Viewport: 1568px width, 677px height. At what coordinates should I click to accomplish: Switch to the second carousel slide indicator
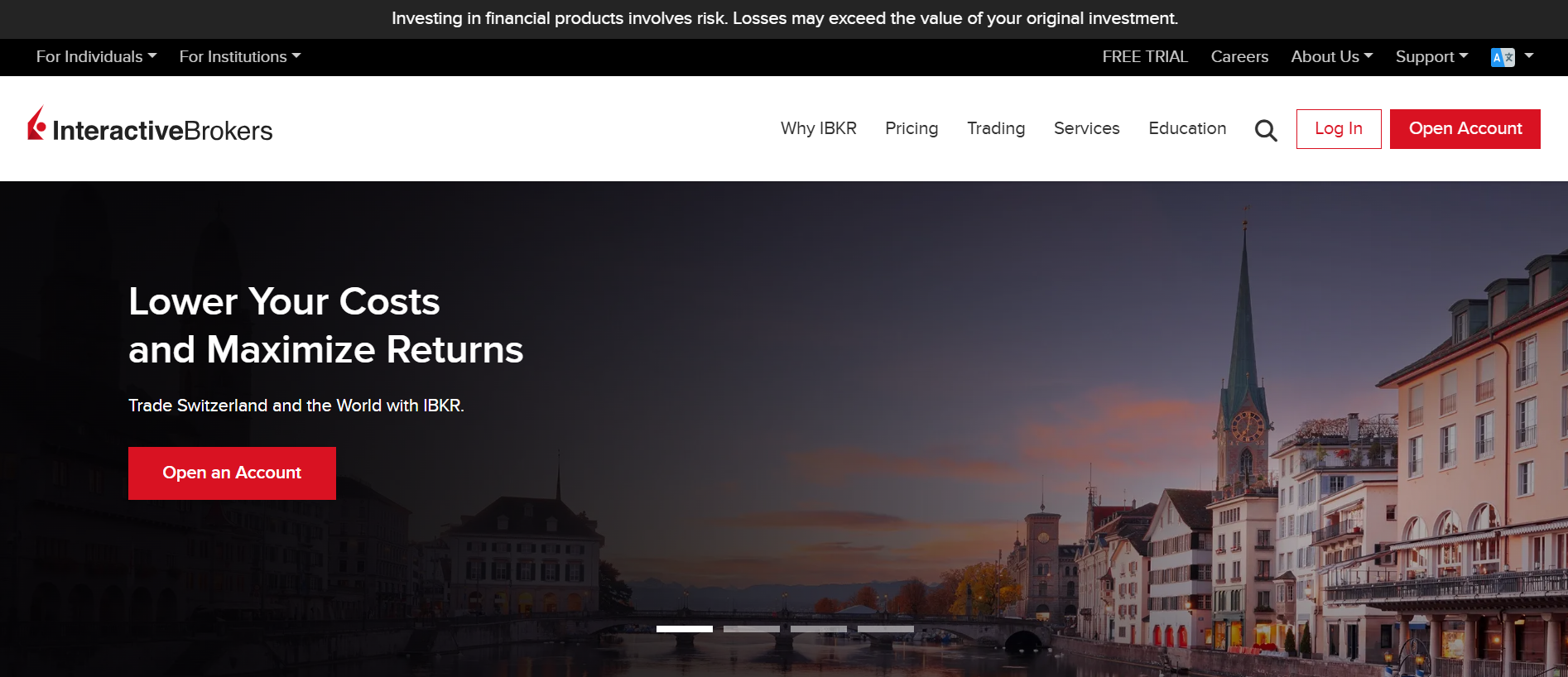click(752, 629)
